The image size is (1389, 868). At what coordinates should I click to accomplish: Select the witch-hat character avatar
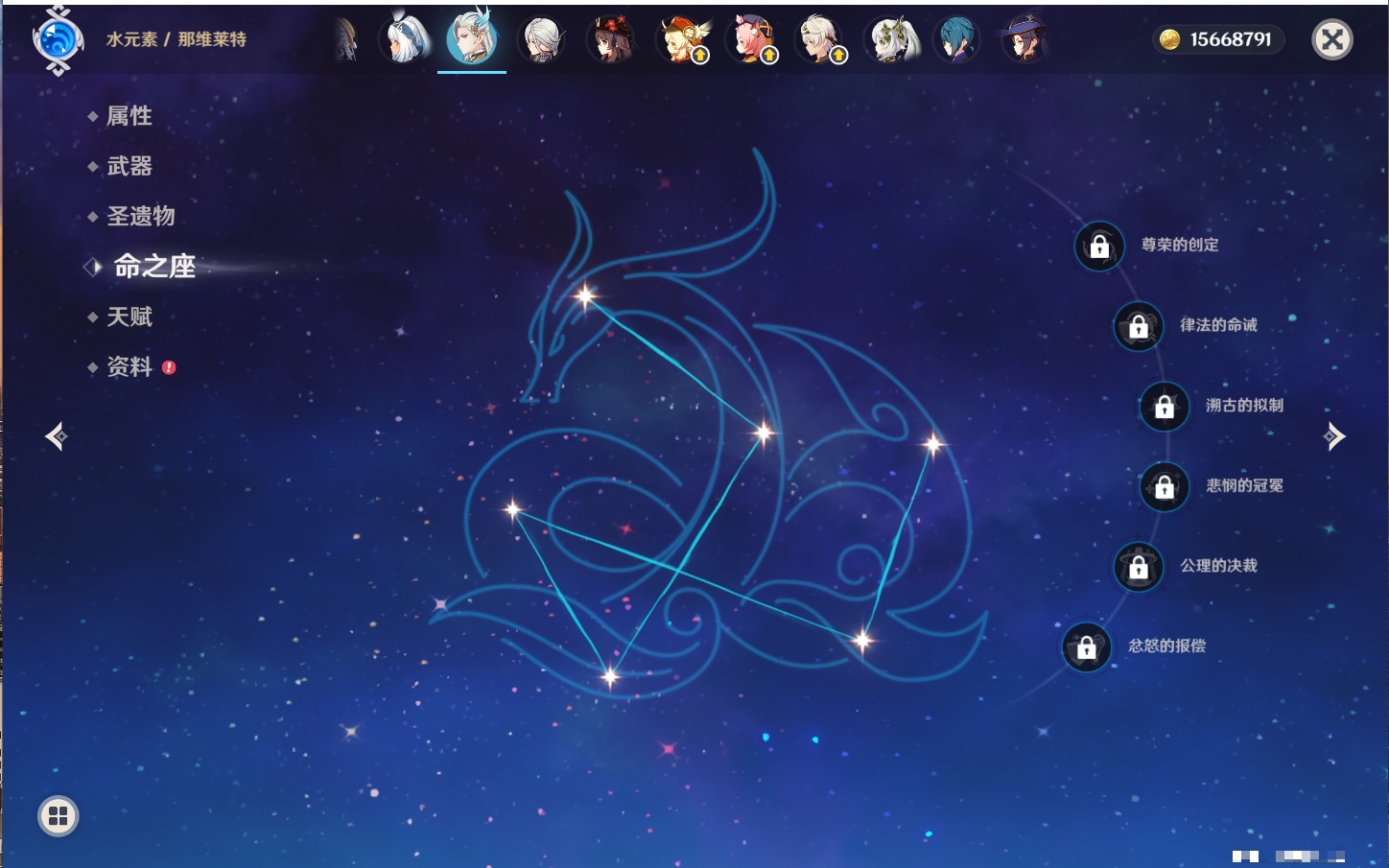(x=1024, y=40)
